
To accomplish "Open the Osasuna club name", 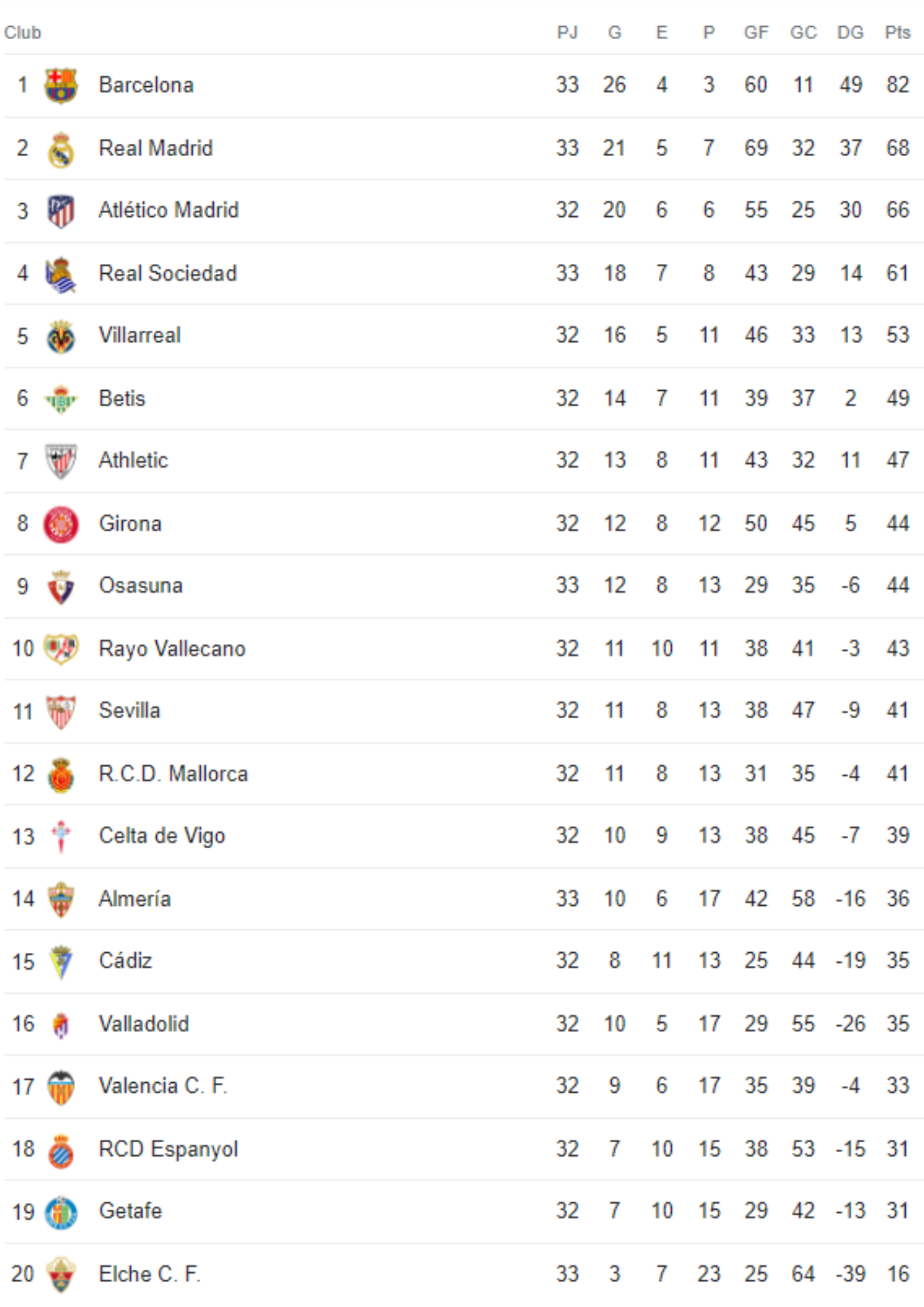I will [140, 585].
